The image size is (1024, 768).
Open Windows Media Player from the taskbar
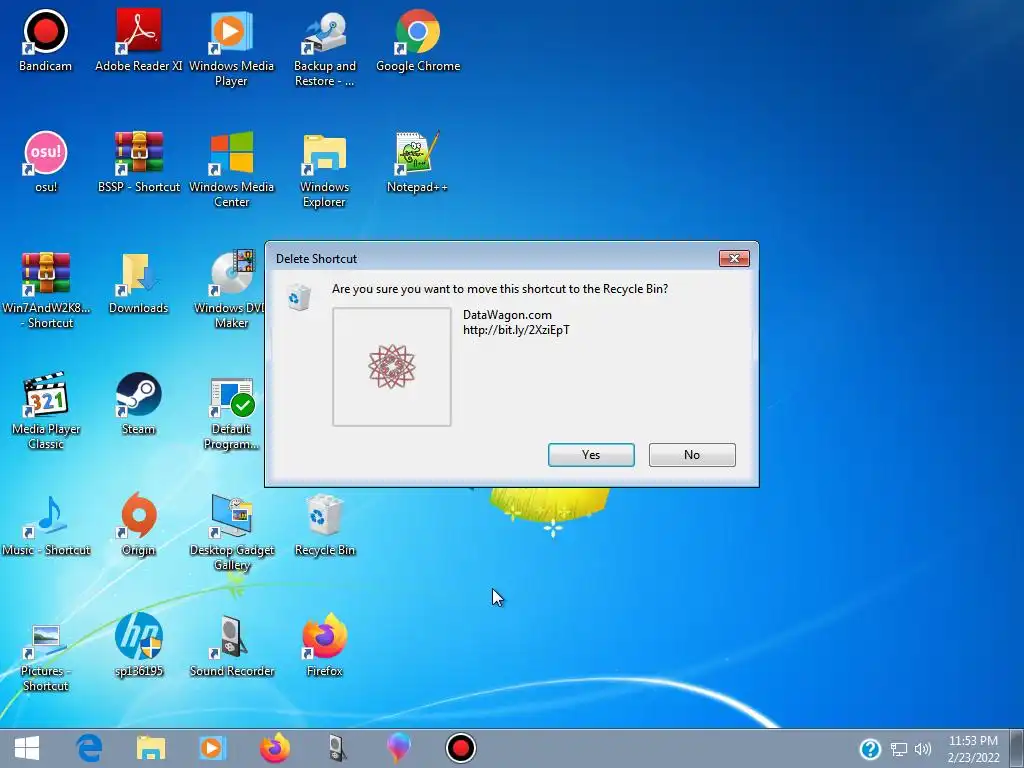click(x=212, y=748)
